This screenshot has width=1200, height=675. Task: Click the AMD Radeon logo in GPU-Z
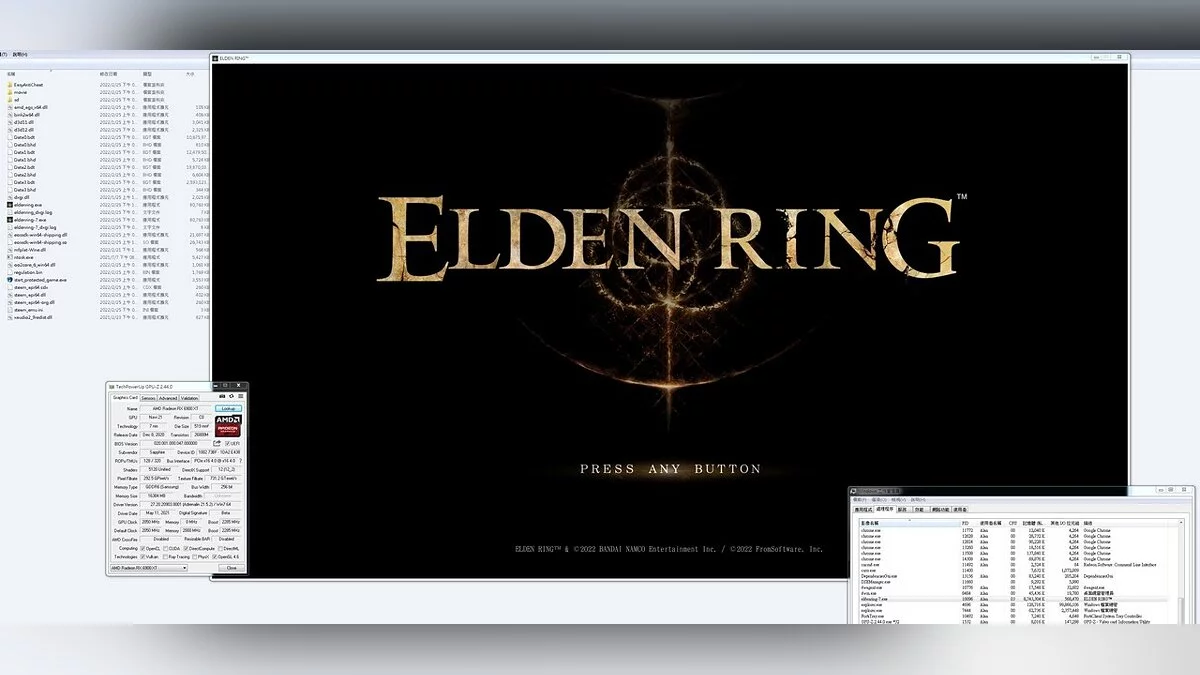tap(228, 426)
